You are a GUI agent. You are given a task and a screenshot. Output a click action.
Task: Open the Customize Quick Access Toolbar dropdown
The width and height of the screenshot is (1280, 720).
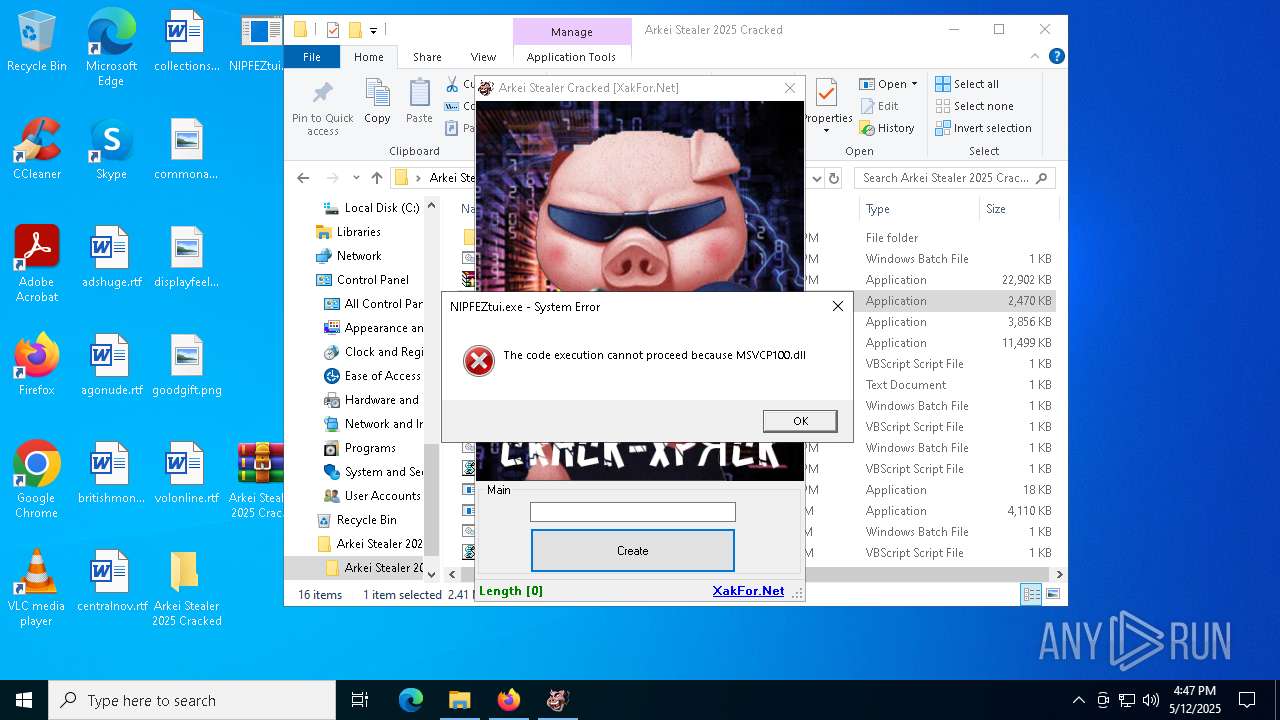point(374,31)
